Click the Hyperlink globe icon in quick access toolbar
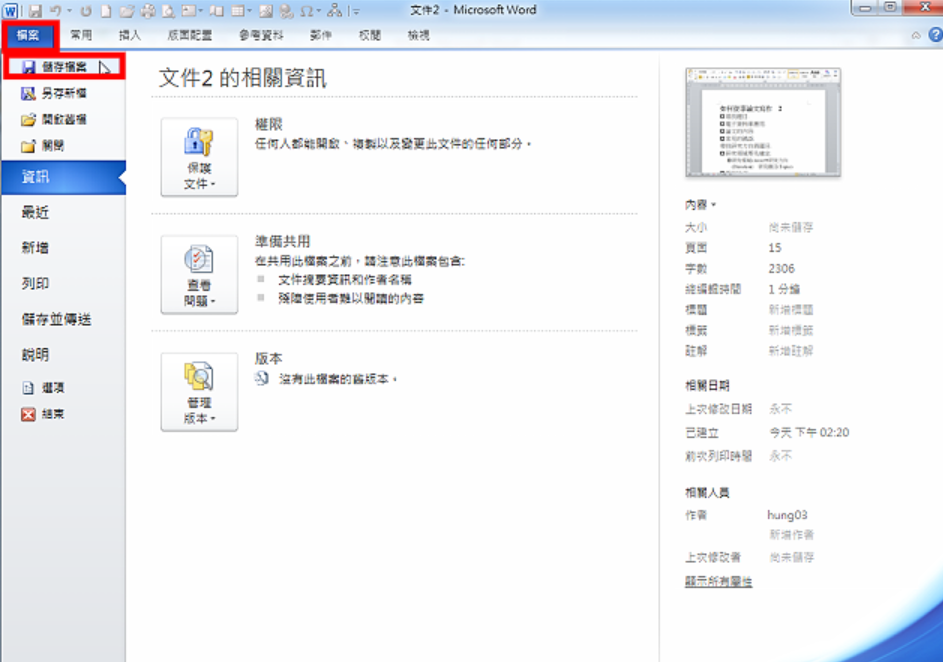 coord(286,11)
